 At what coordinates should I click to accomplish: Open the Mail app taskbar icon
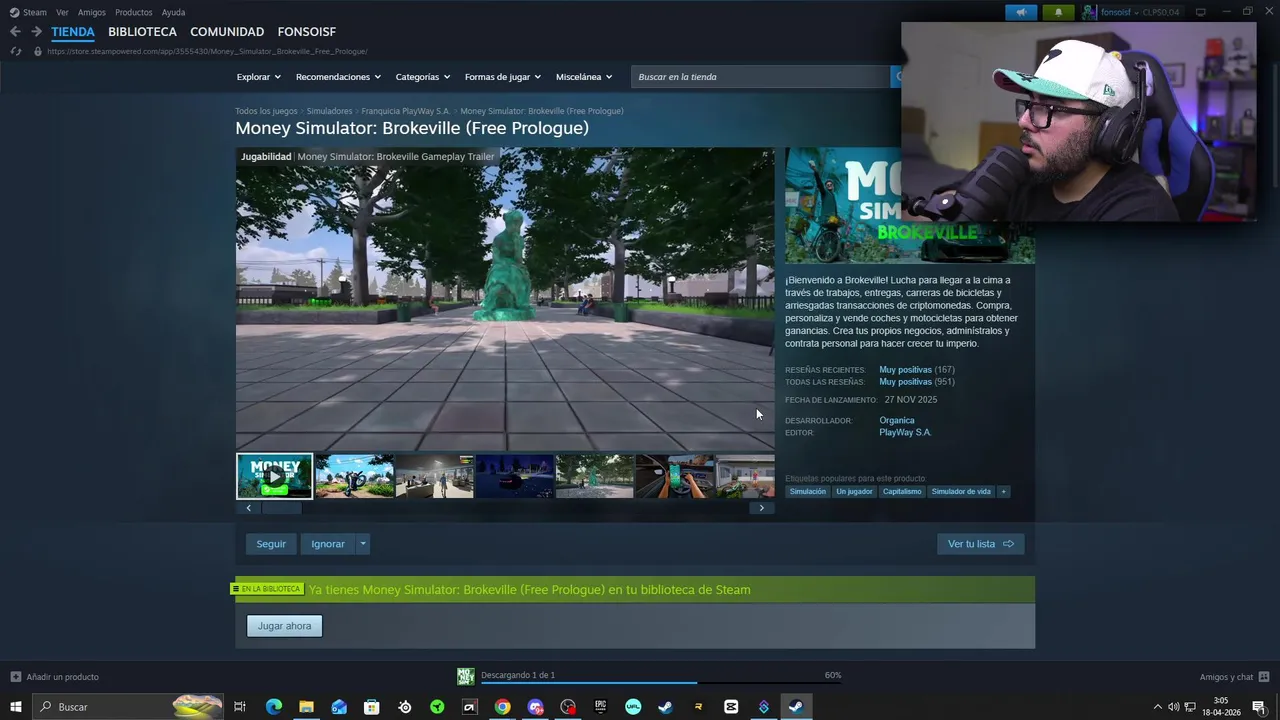pos(339,707)
